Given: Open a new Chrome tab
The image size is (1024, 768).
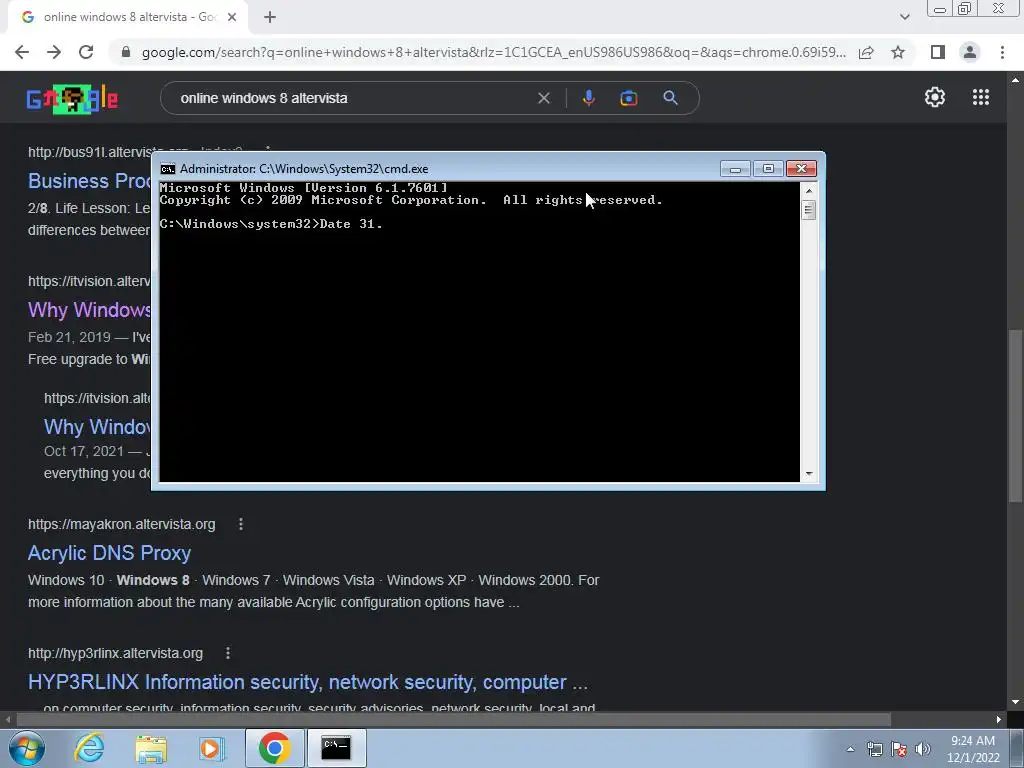Looking at the screenshot, I should click(x=270, y=17).
